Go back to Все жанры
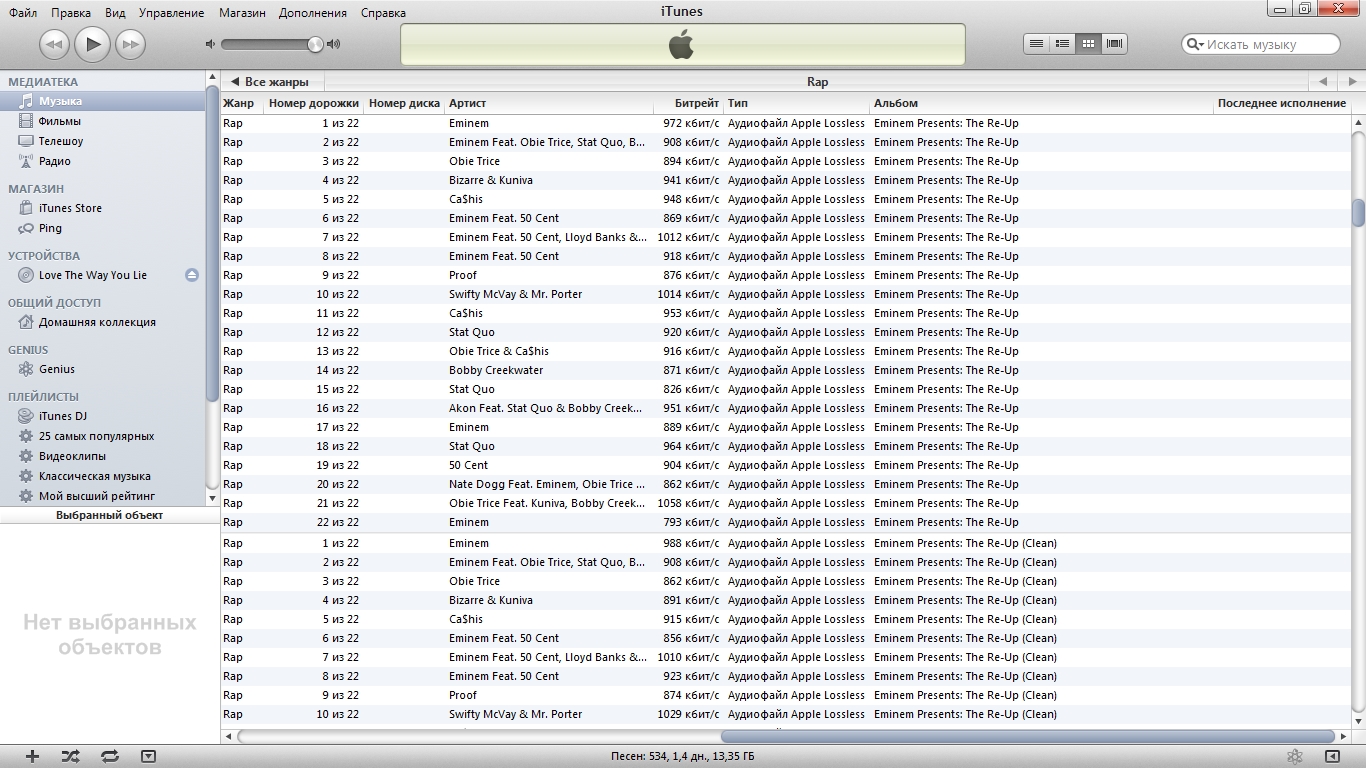The image size is (1366, 768). [x=270, y=82]
